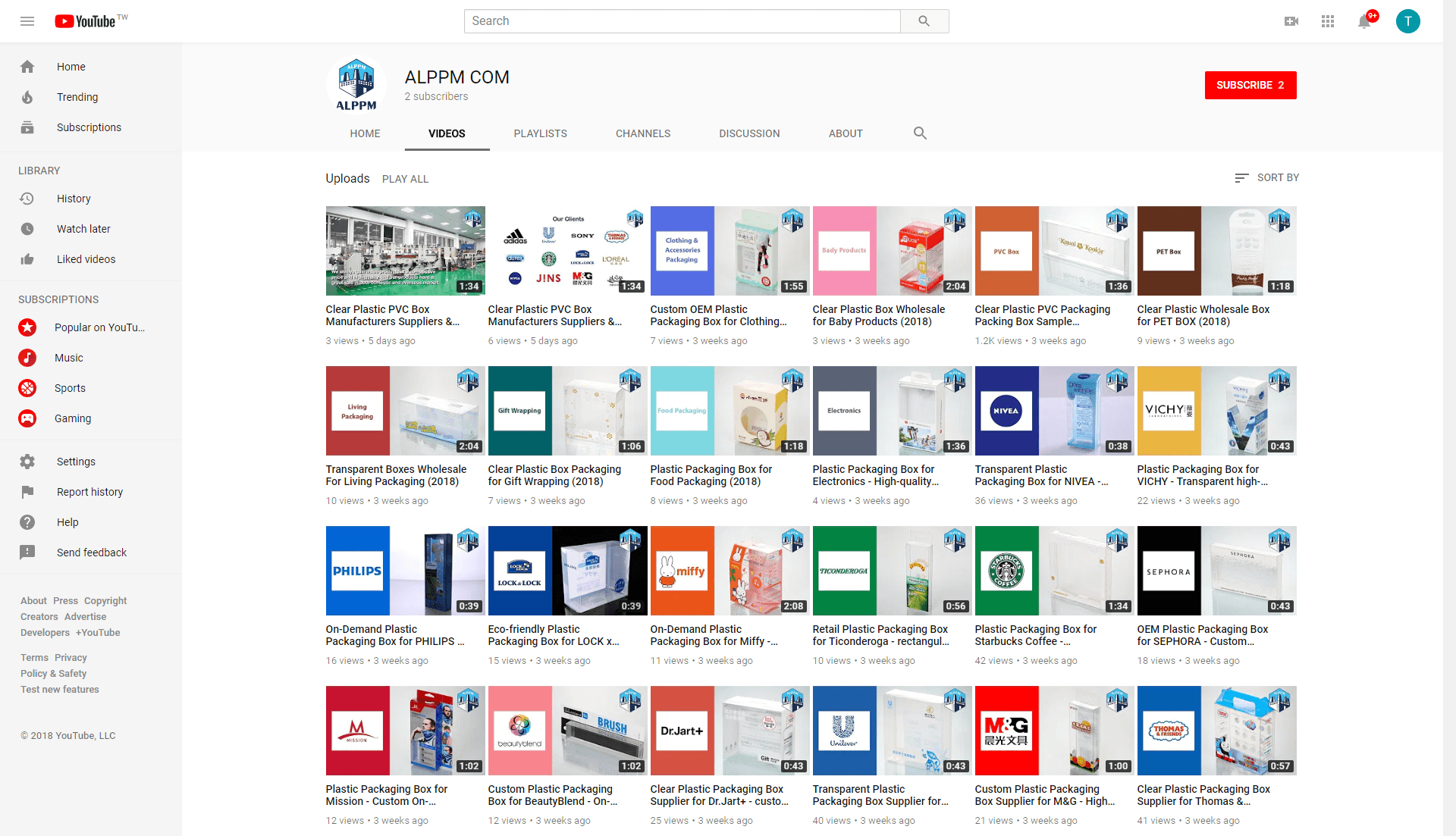1456x836 pixels.
Task: Switch to the ABOUT tab
Action: [x=846, y=133]
